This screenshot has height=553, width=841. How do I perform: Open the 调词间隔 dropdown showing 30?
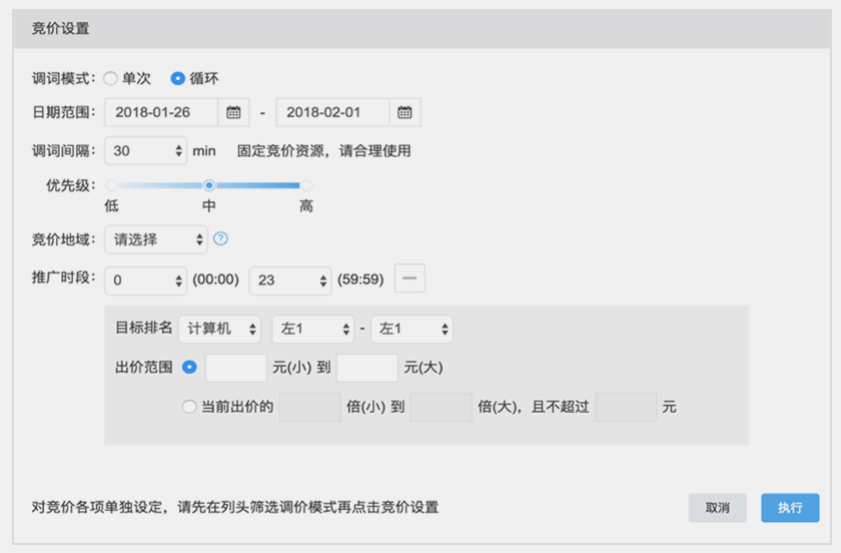[x=145, y=151]
